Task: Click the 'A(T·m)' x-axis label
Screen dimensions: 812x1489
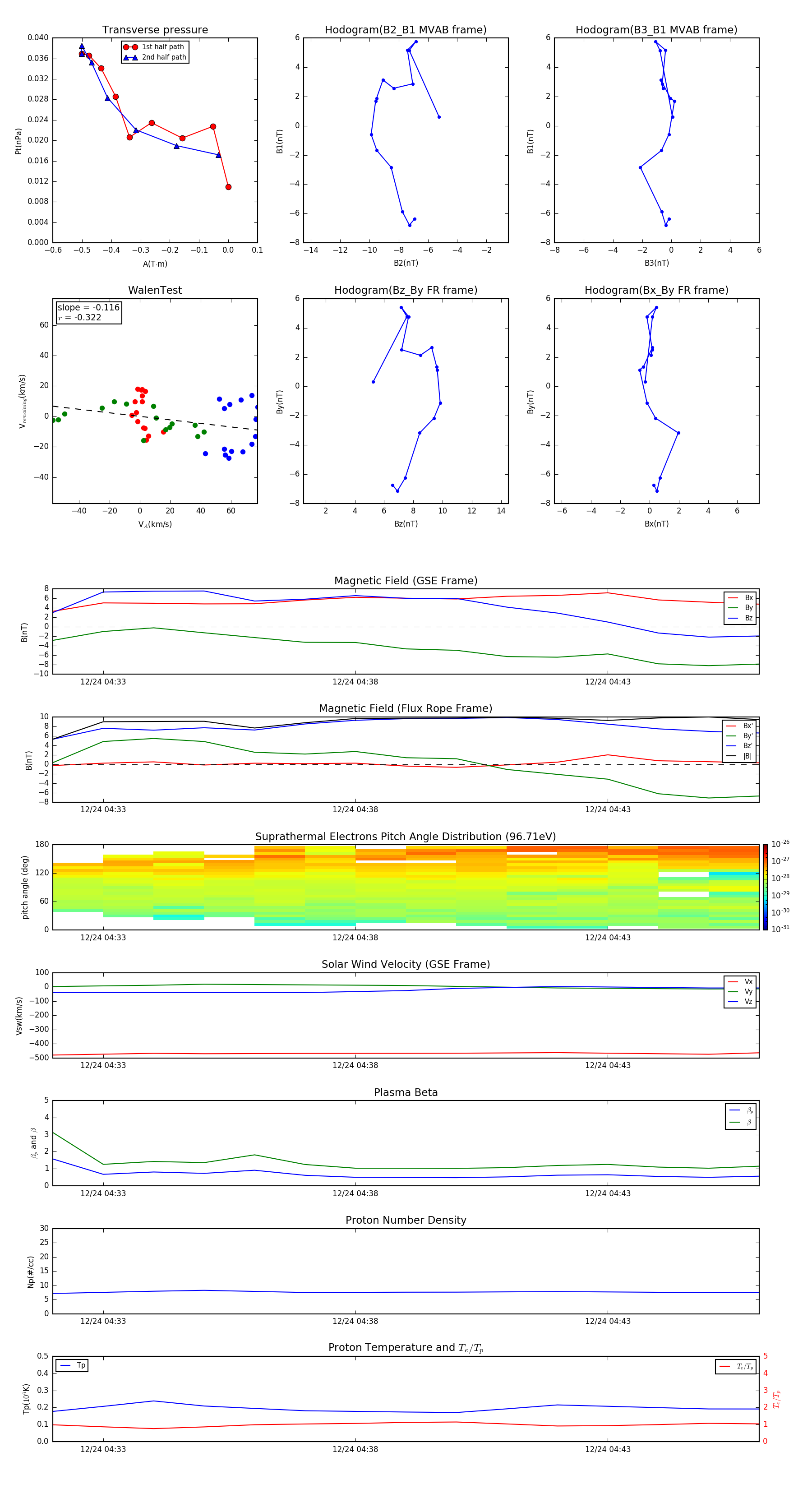Action: point(155,264)
